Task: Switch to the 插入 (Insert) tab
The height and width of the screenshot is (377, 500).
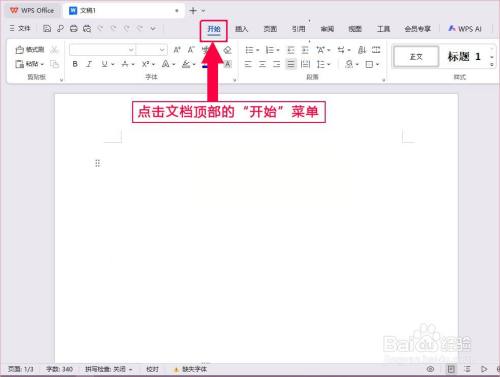Action: (x=242, y=29)
